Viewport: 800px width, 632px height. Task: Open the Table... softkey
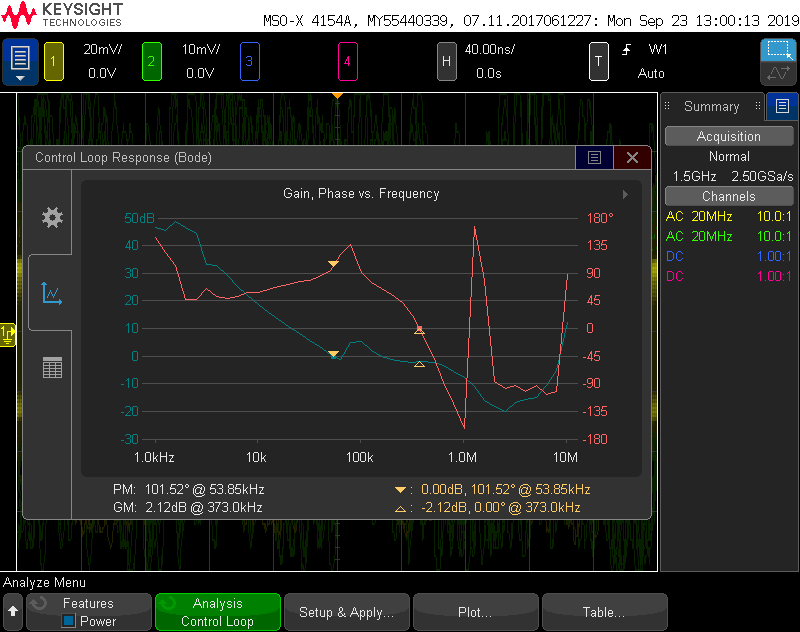click(x=605, y=612)
